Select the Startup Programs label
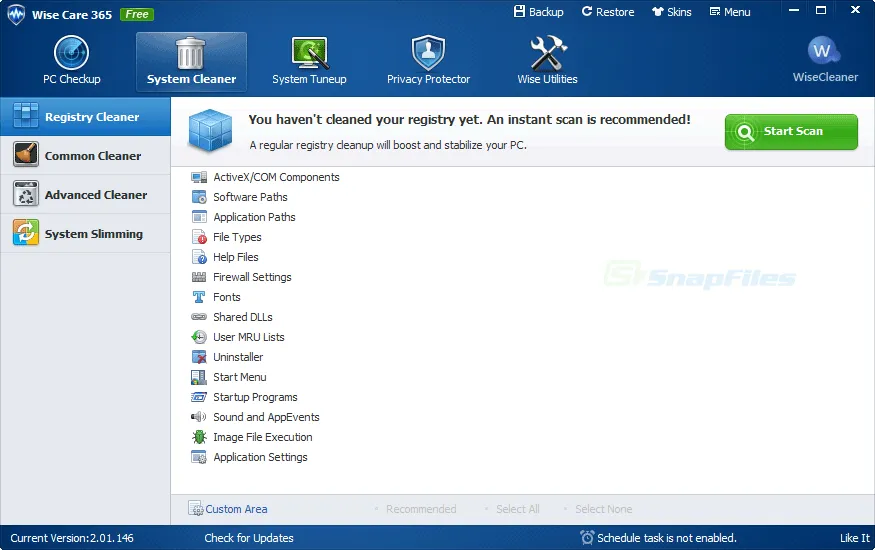The width and height of the screenshot is (875, 550). pyautogui.click(x=255, y=397)
